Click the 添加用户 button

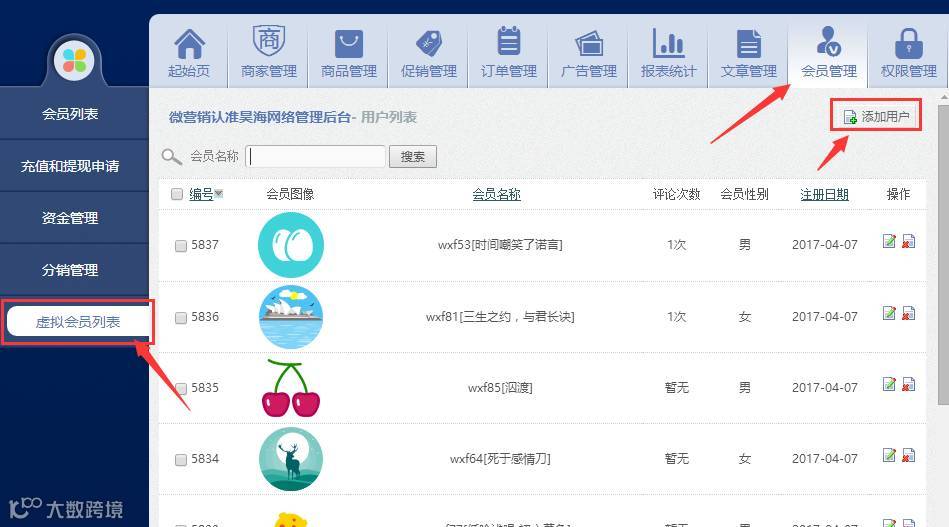tap(876, 116)
